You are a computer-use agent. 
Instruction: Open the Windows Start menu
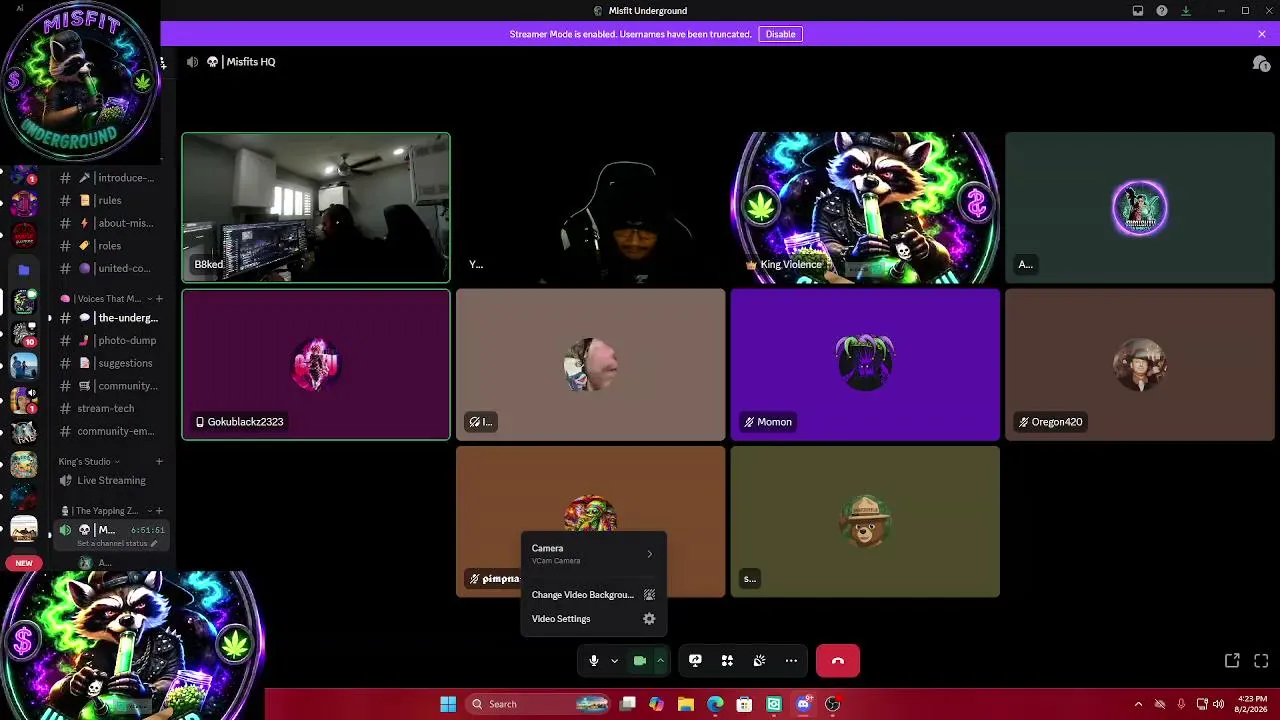click(448, 704)
